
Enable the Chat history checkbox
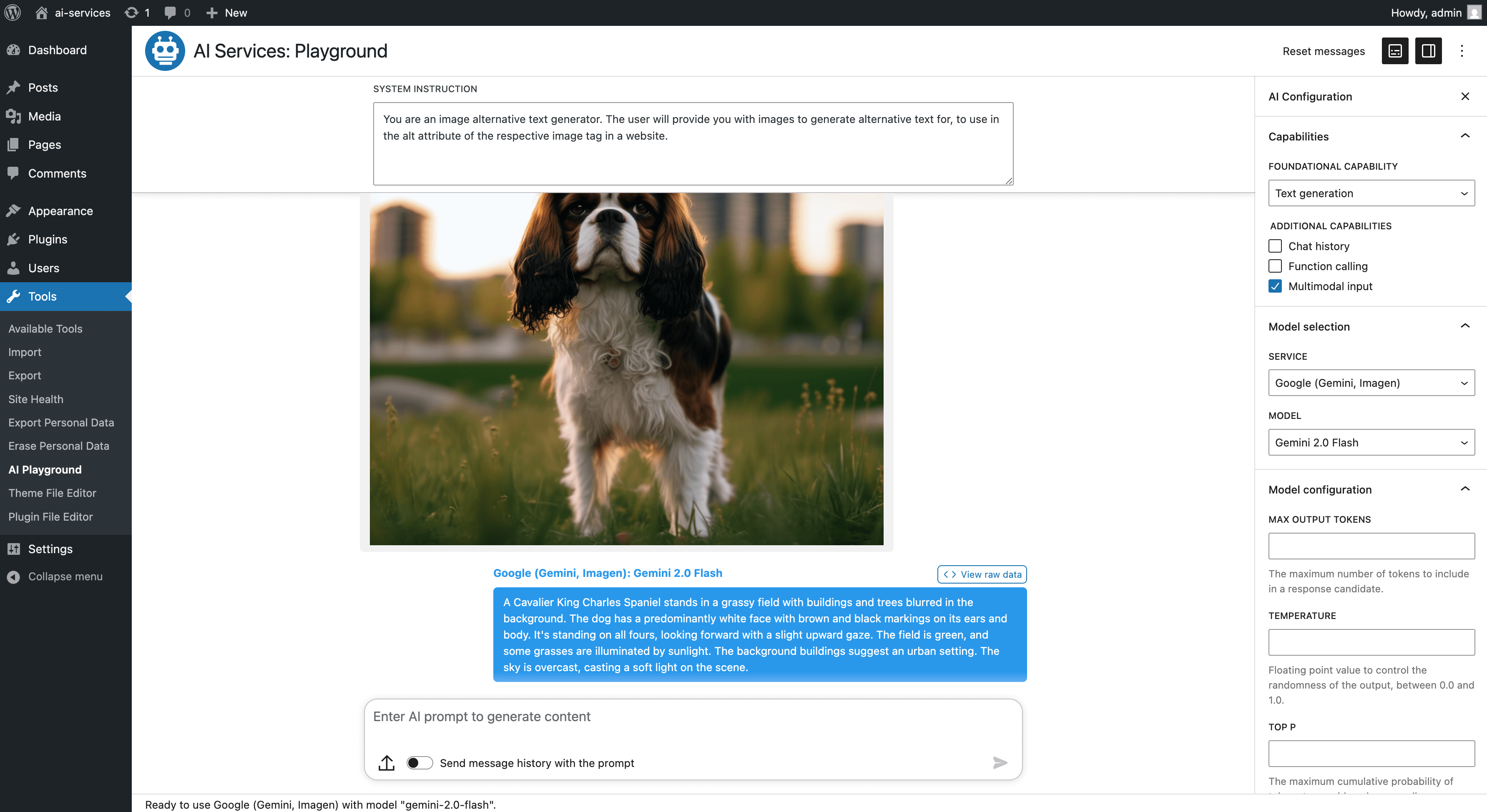1275,246
